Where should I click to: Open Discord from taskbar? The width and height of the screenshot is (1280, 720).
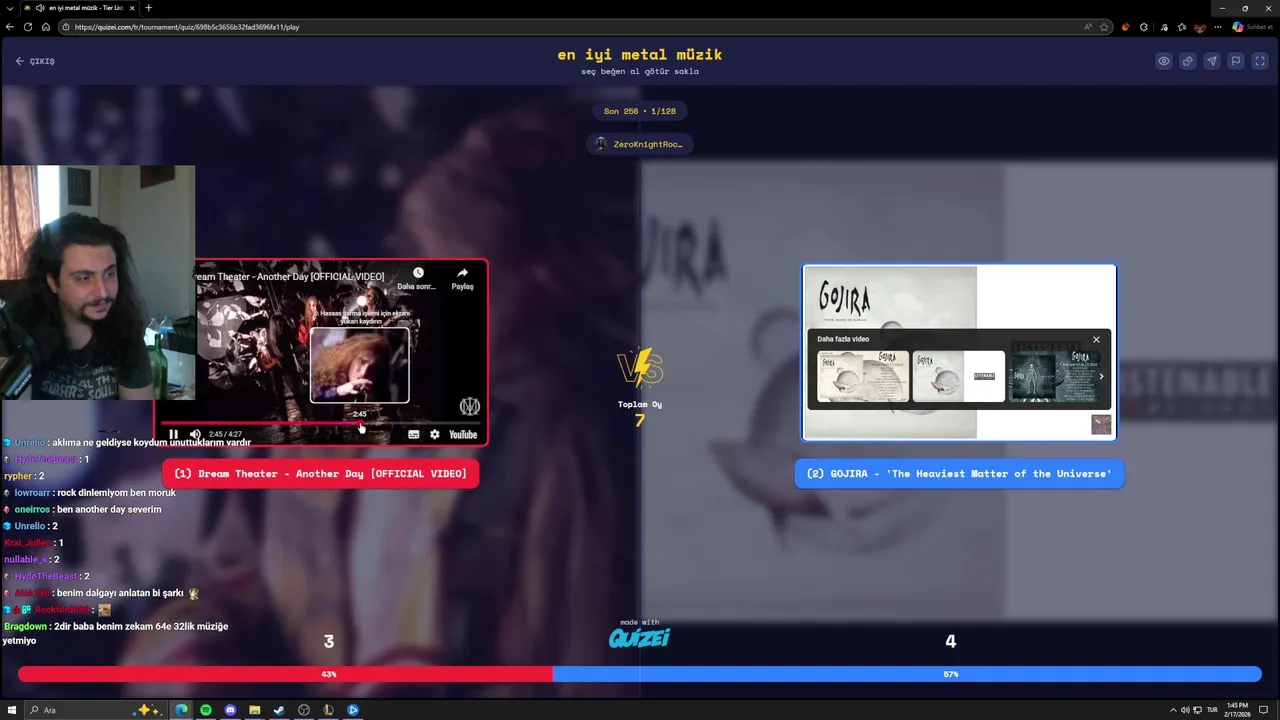coord(230,710)
